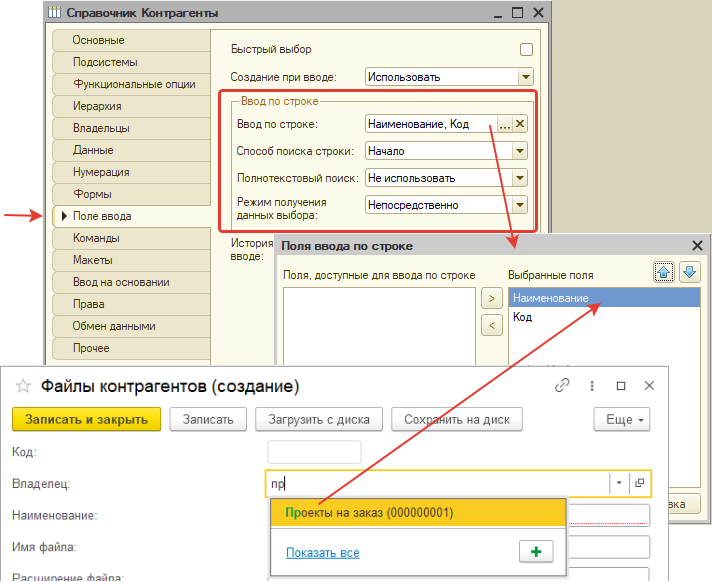
Task: Maximize the Справочник Контрагенты window
Action: [517, 12]
